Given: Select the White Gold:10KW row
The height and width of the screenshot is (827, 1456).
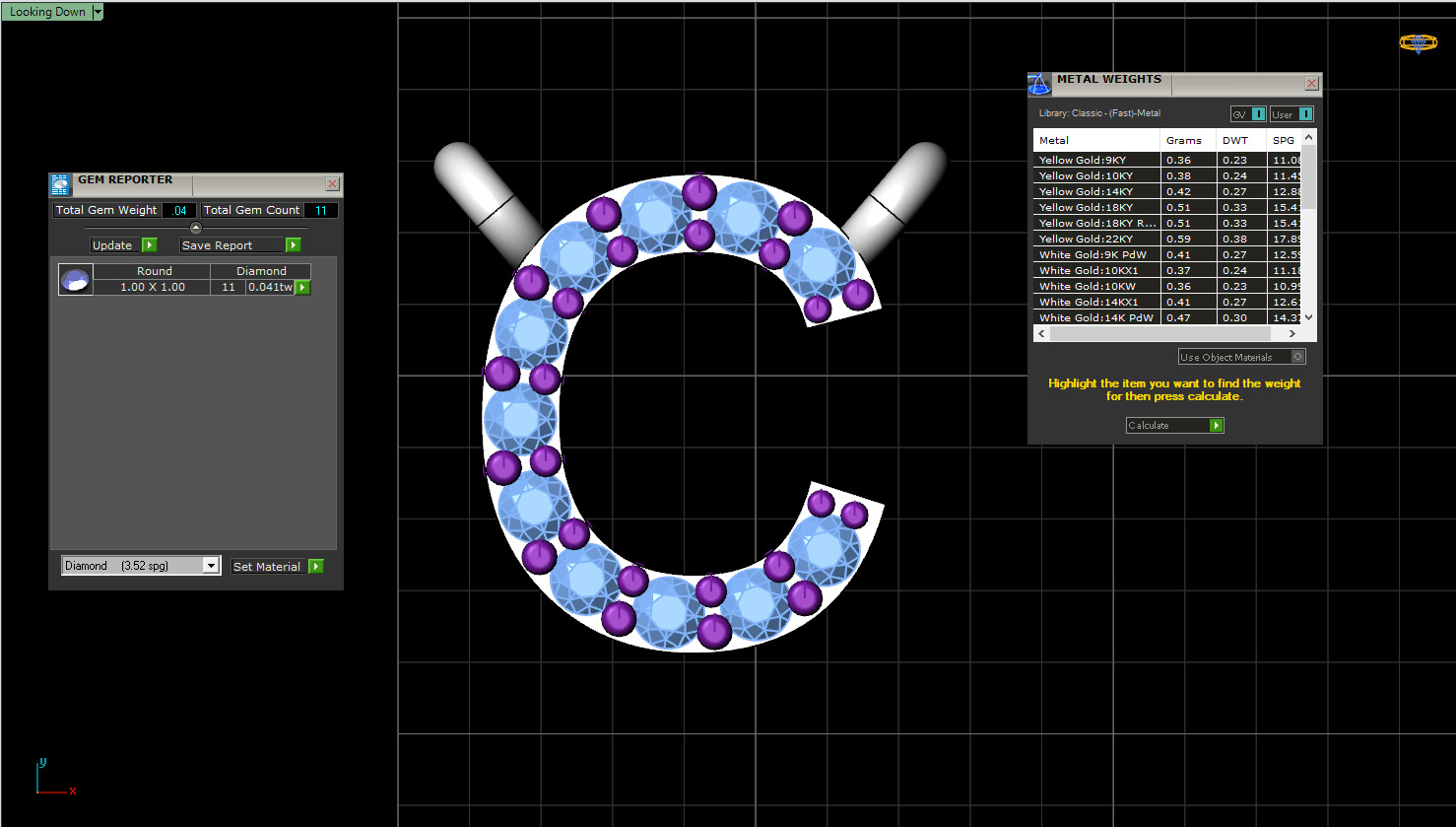Looking at the screenshot, I should pos(1167,286).
